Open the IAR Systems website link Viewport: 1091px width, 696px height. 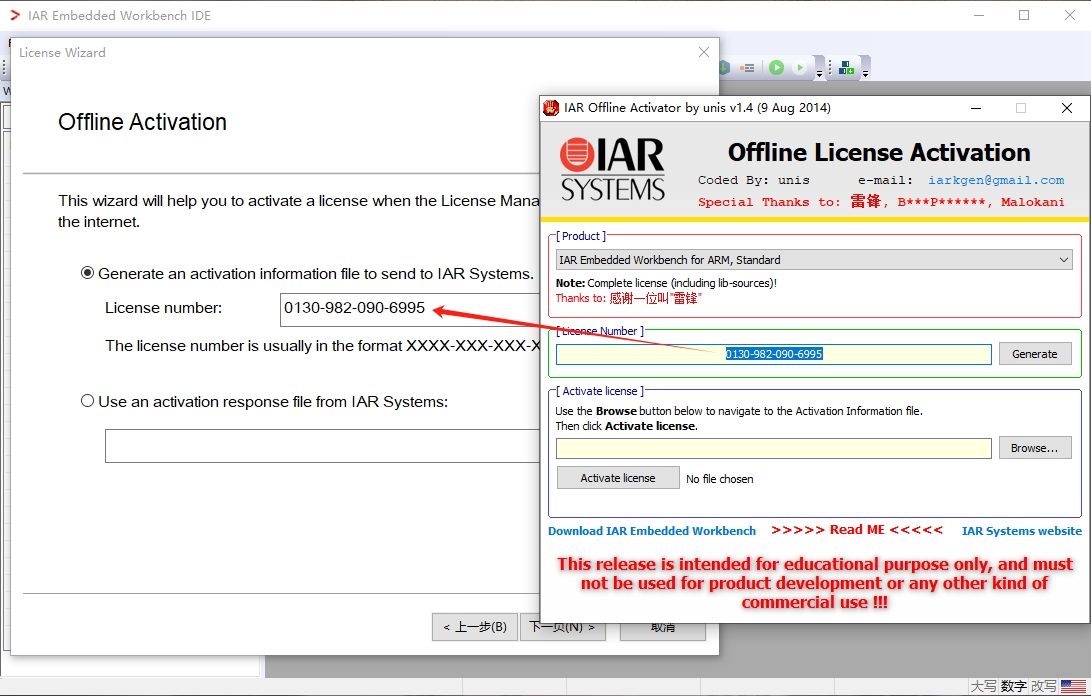tap(1021, 531)
